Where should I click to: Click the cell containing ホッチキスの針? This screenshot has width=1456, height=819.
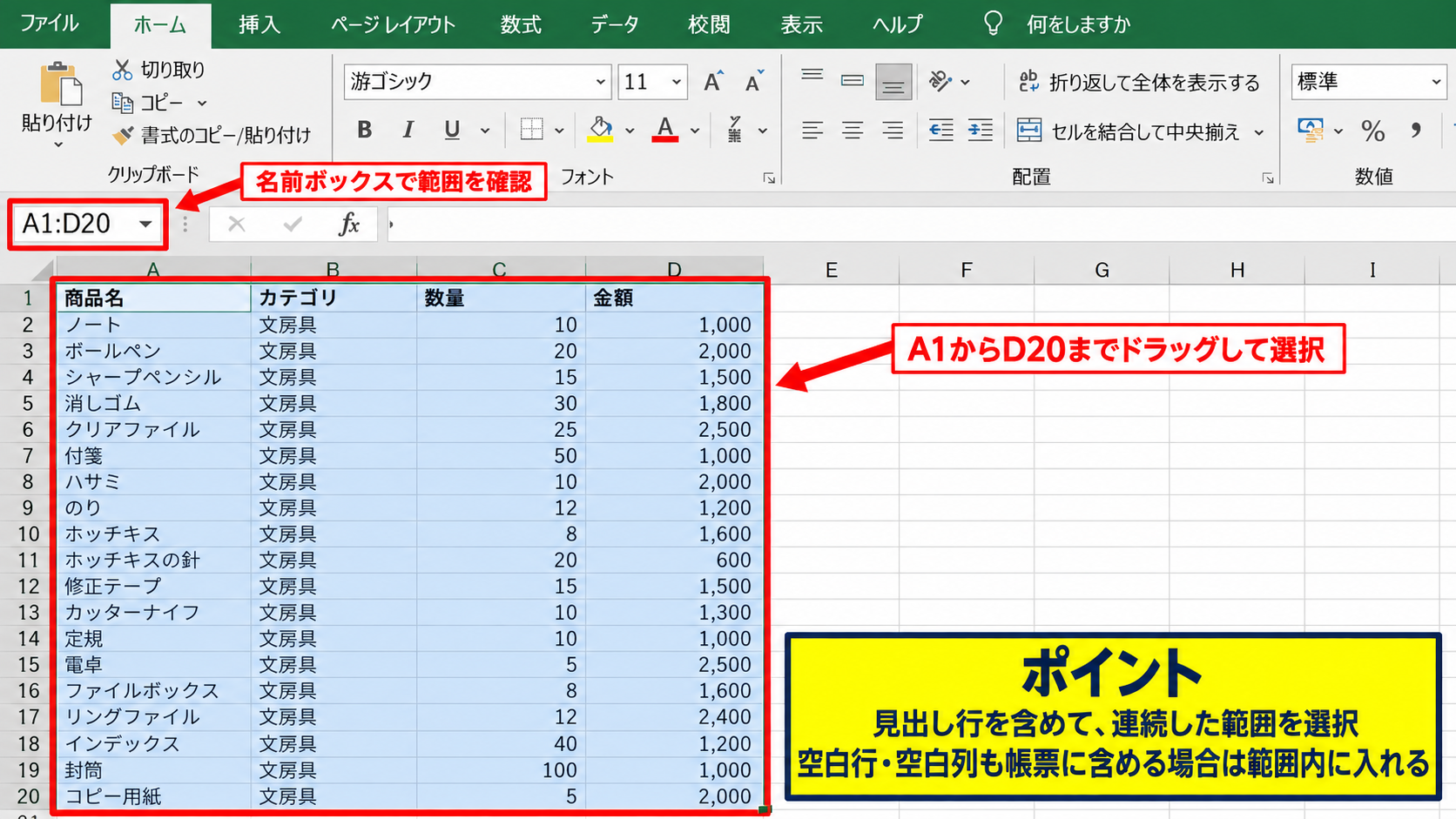pyautogui.click(x=153, y=561)
